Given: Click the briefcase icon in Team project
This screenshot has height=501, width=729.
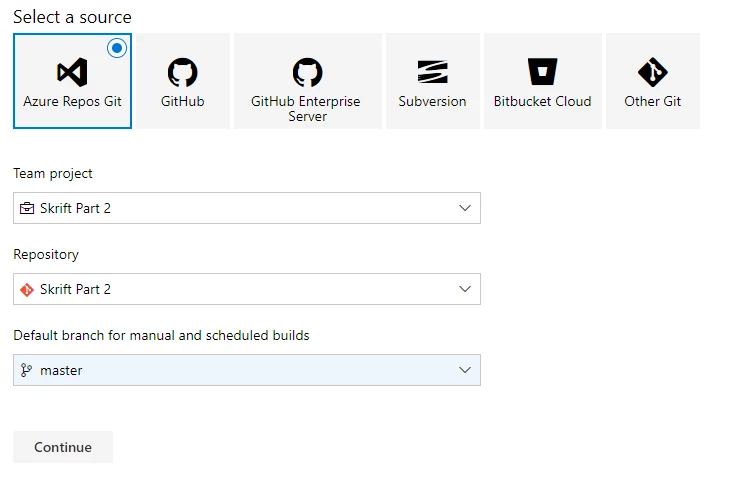Looking at the screenshot, I should coord(27,208).
